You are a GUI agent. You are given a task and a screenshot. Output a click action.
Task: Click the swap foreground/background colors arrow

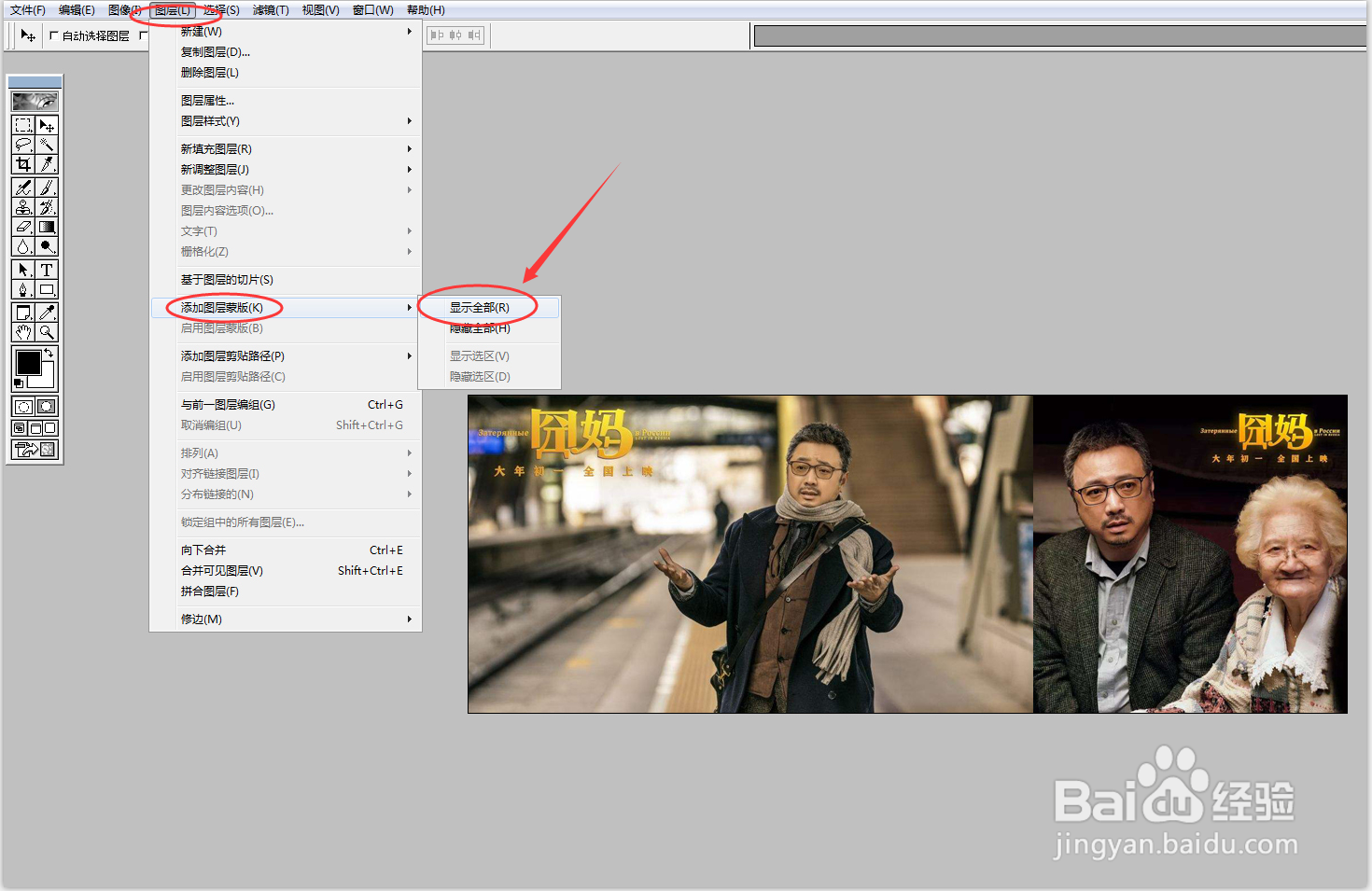pos(49,353)
